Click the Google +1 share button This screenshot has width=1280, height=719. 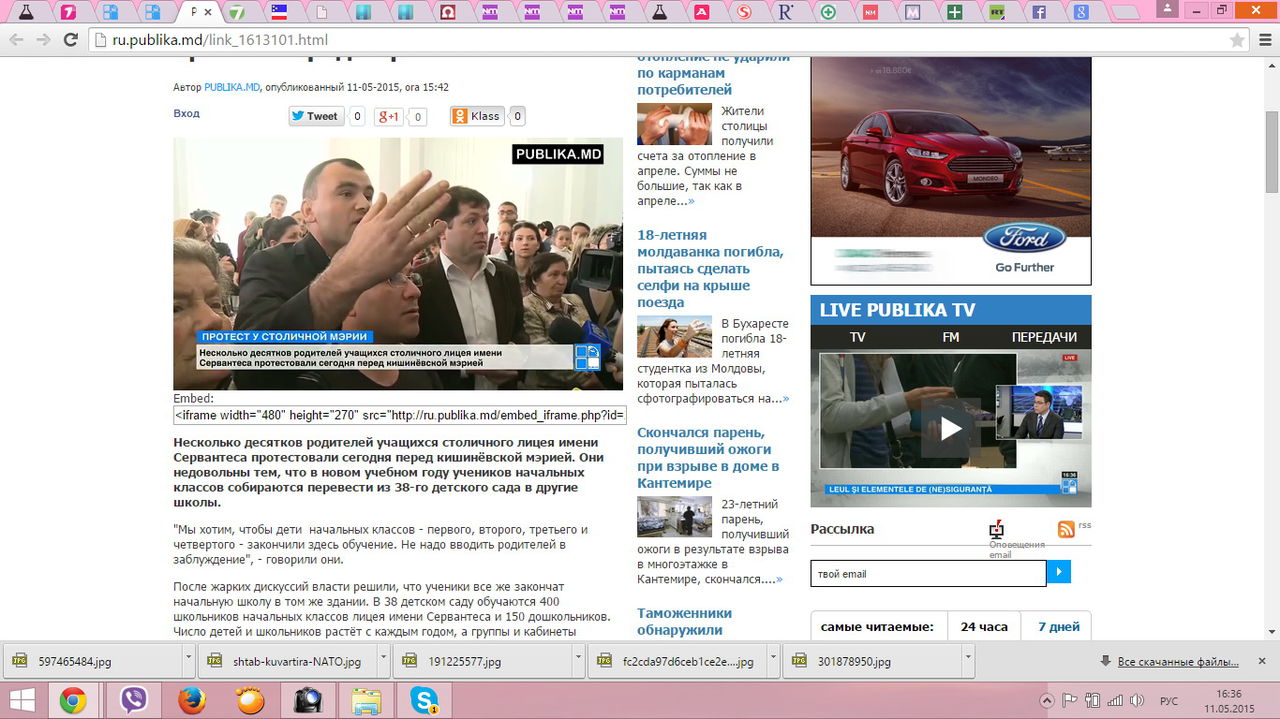(x=389, y=117)
